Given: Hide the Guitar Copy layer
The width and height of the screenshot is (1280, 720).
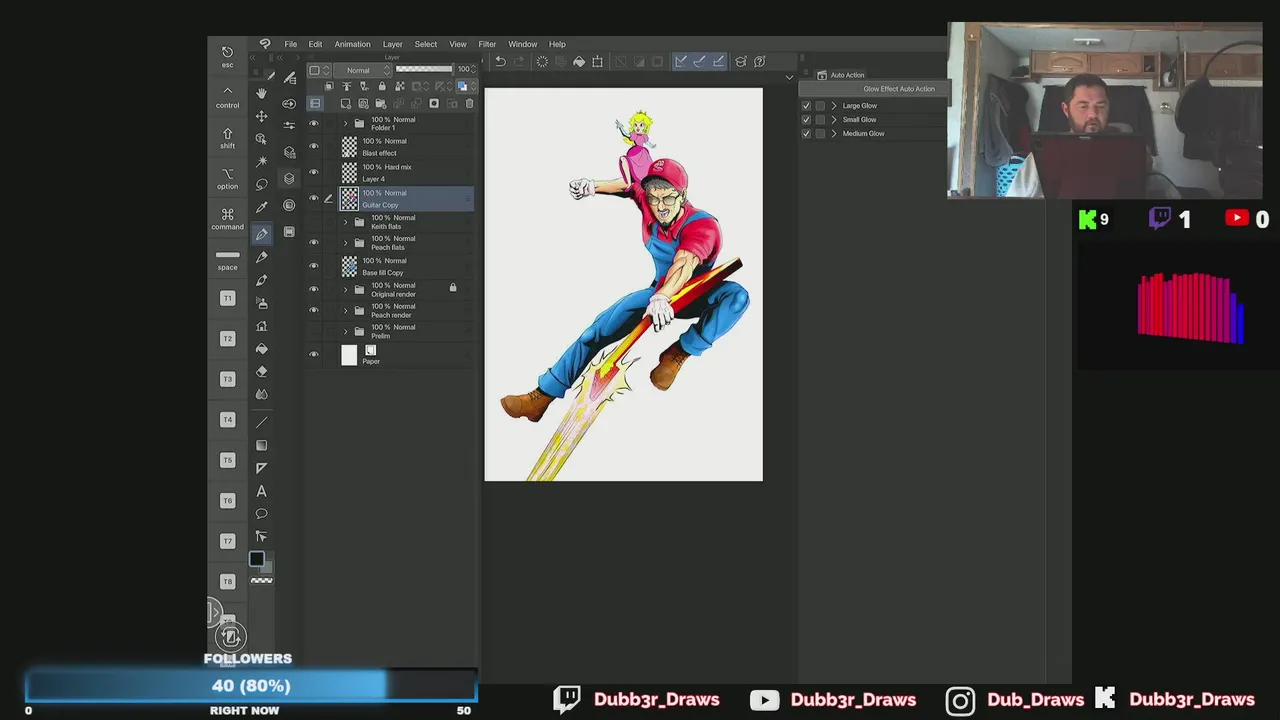Looking at the screenshot, I should click(314, 198).
